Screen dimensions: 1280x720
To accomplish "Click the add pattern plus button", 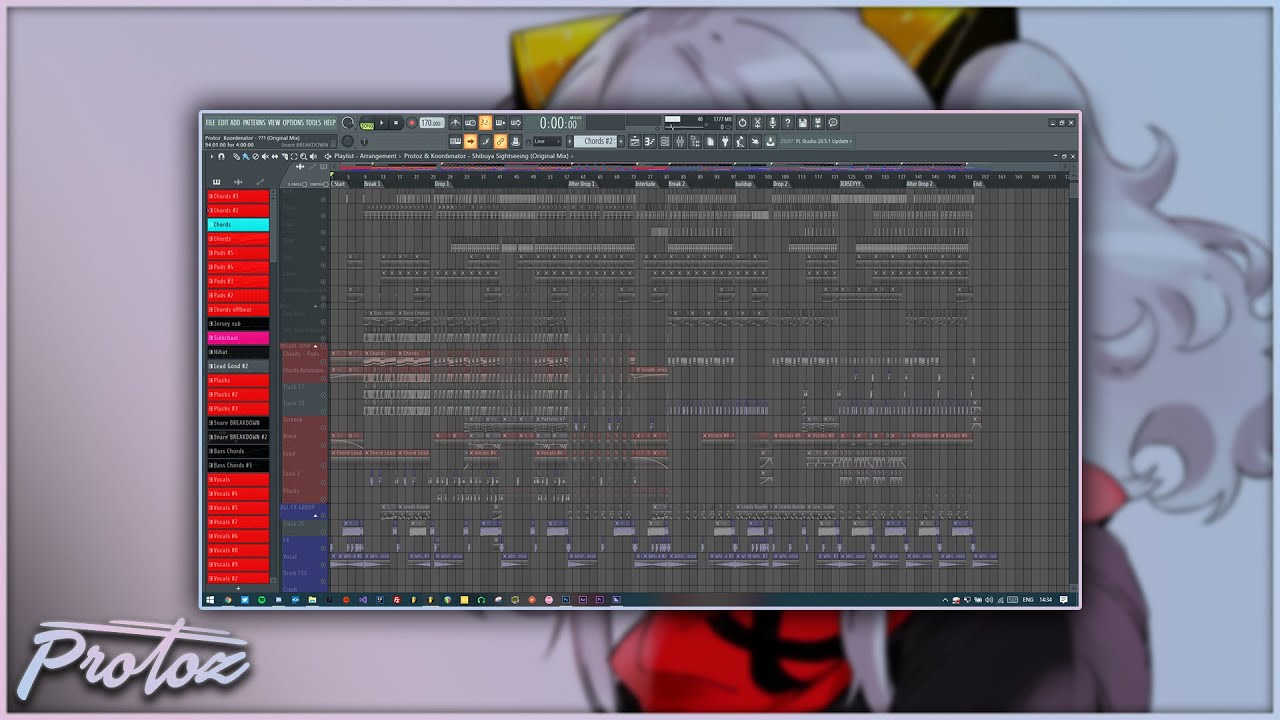I will coord(621,141).
